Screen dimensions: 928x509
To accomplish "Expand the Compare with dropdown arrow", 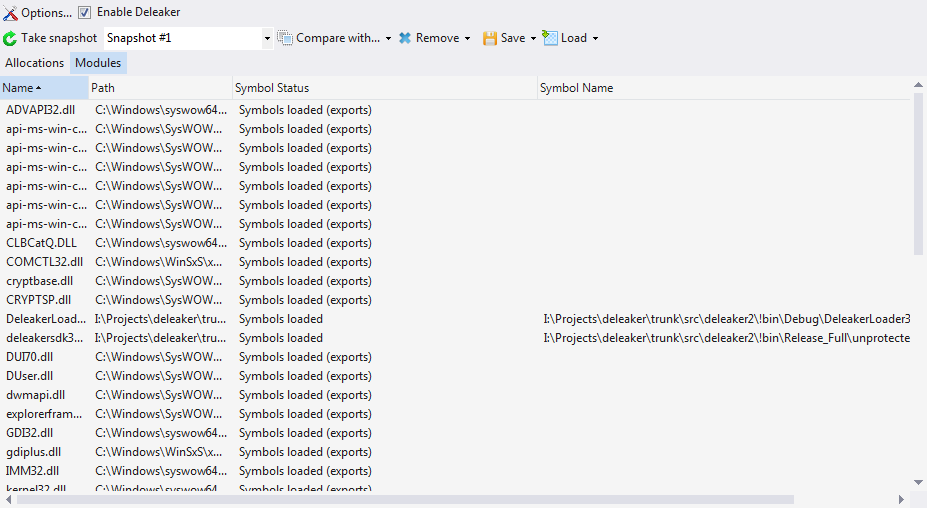I will click(388, 38).
